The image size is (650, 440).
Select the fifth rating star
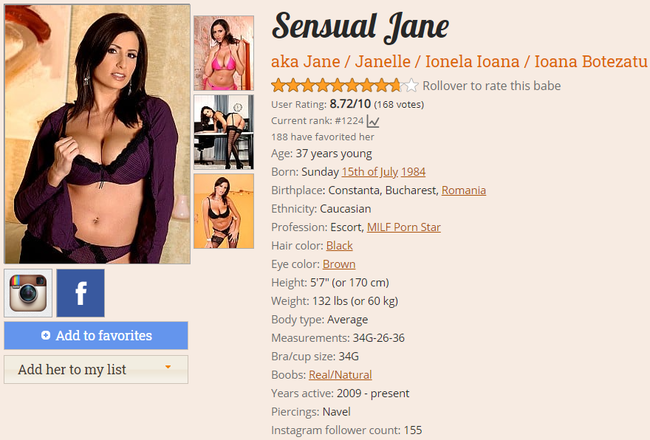pos(337,85)
